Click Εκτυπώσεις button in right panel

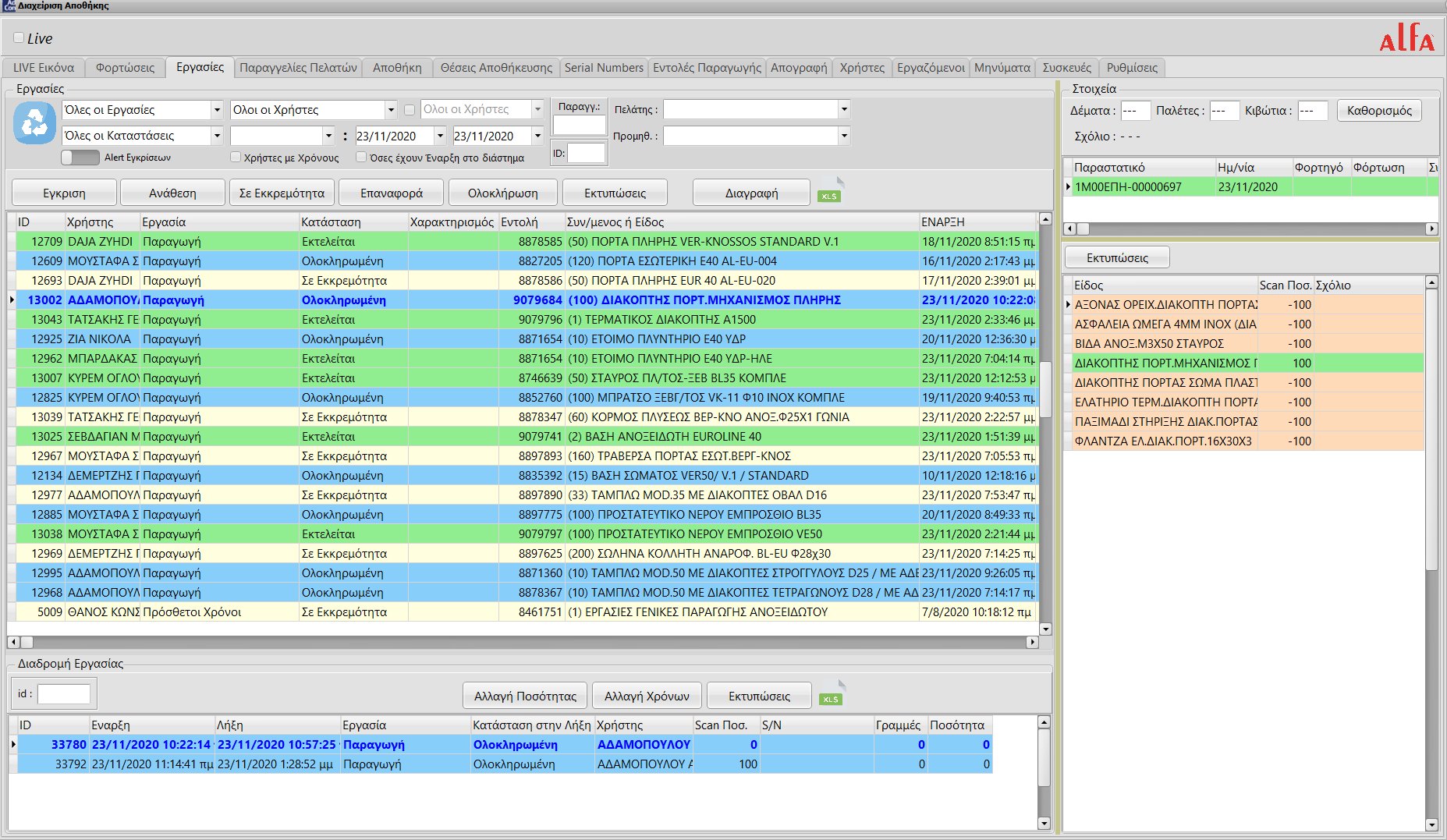coord(1117,257)
